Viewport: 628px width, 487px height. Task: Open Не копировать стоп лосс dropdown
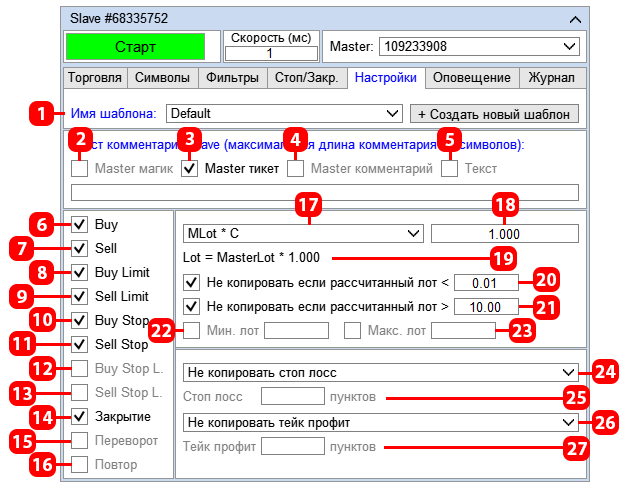[380, 373]
